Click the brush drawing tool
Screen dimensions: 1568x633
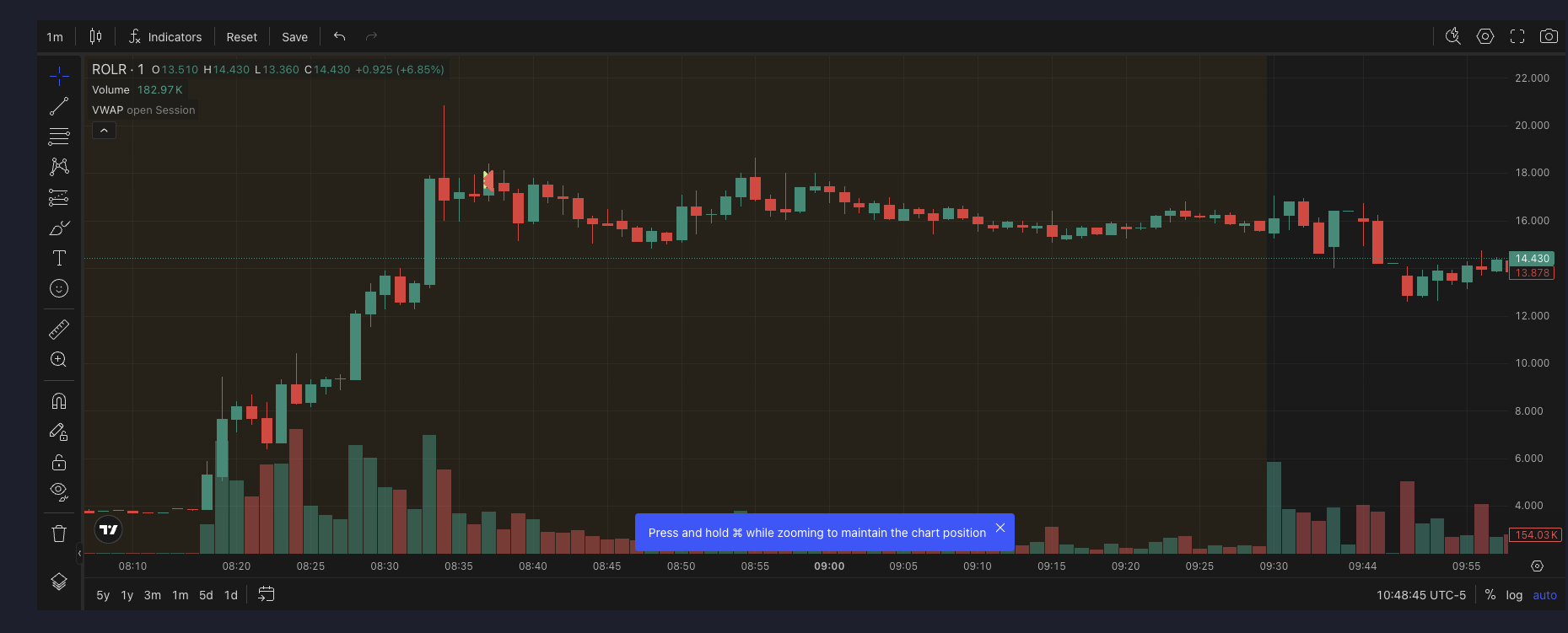click(x=59, y=228)
